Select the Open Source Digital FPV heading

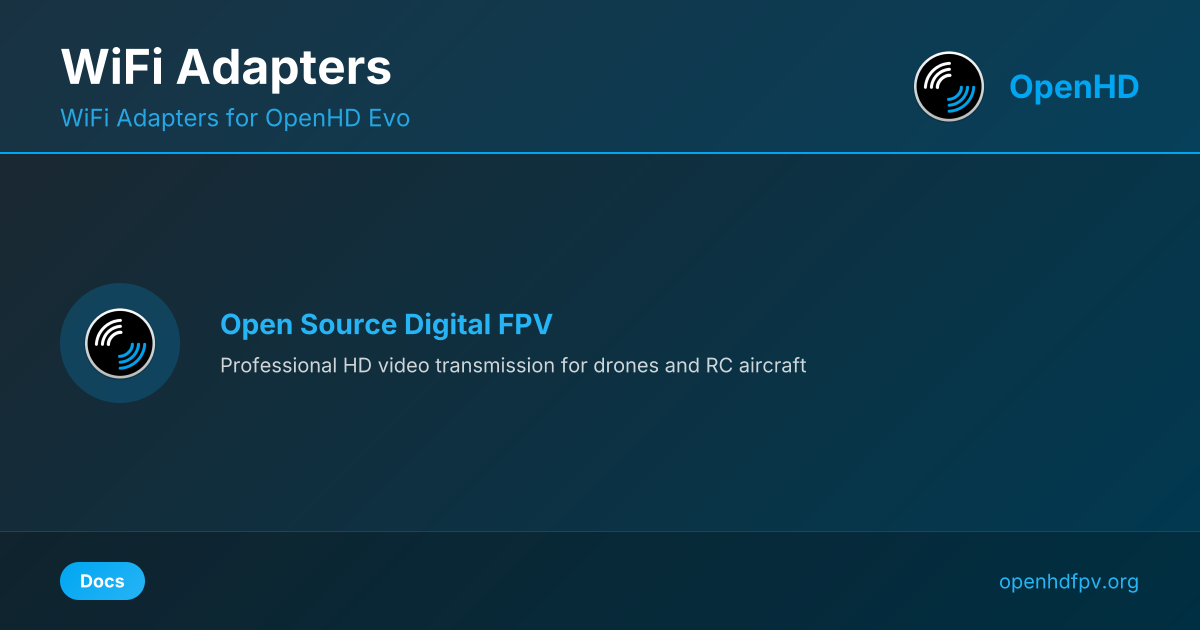point(386,325)
